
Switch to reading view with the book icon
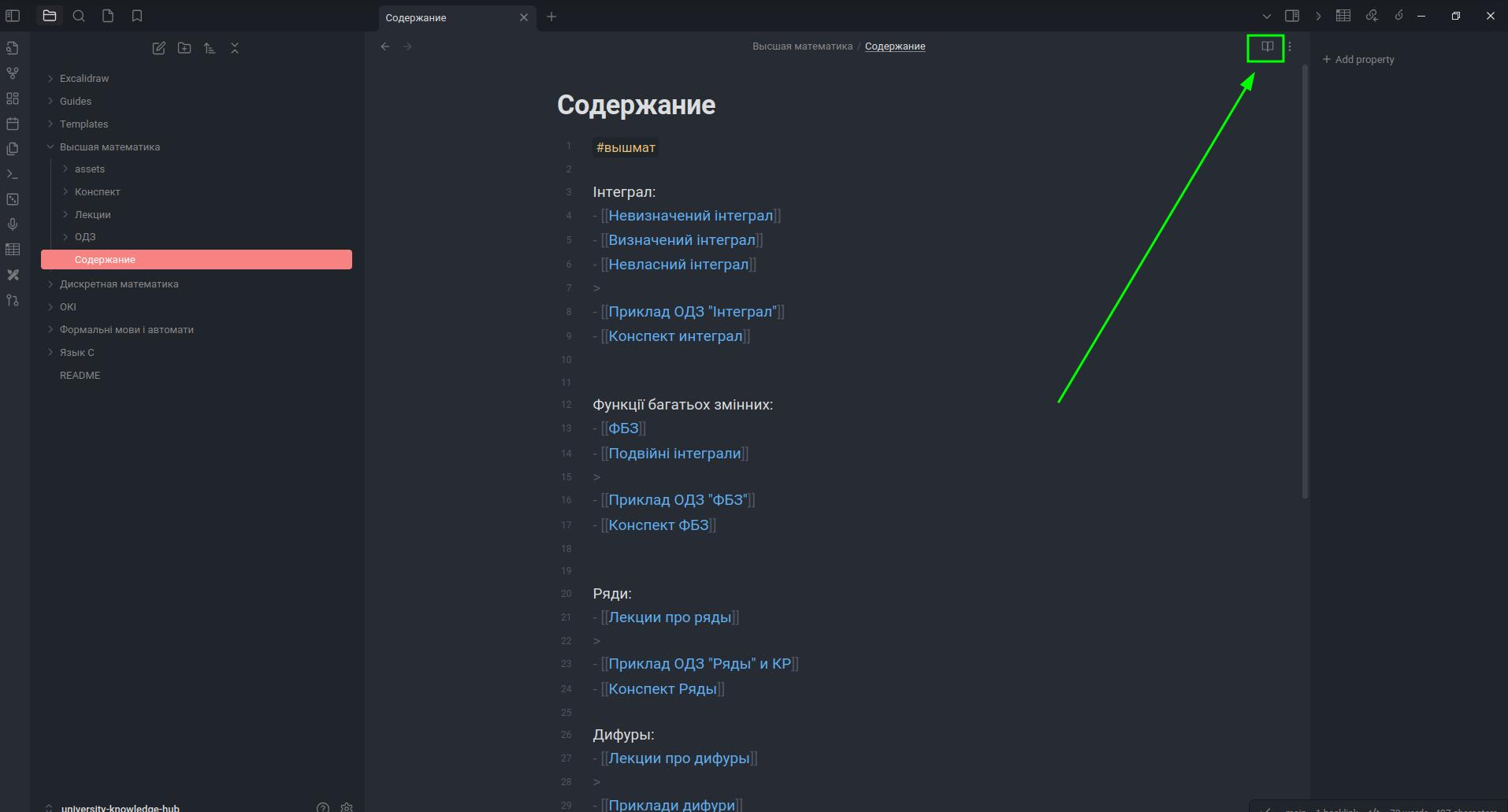point(1267,46)
